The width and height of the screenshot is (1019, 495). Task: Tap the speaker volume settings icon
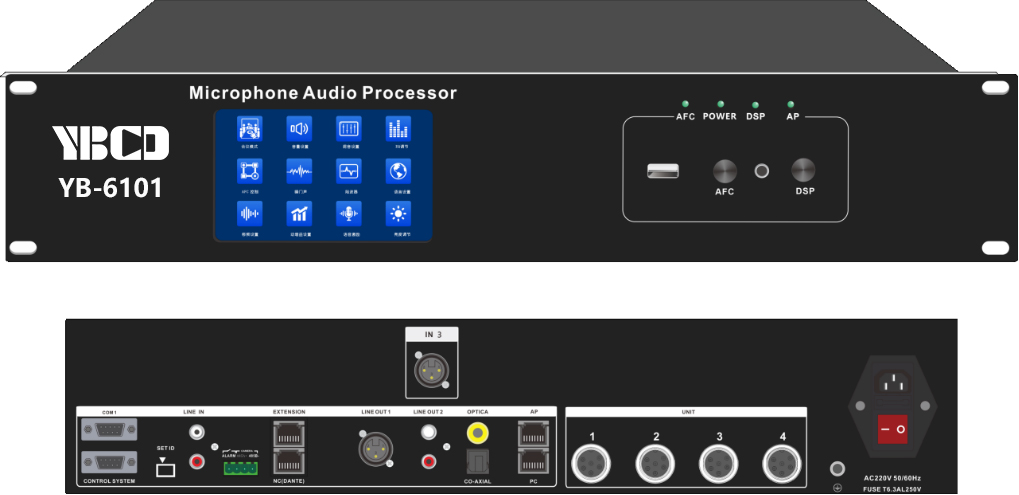(300, 129)
